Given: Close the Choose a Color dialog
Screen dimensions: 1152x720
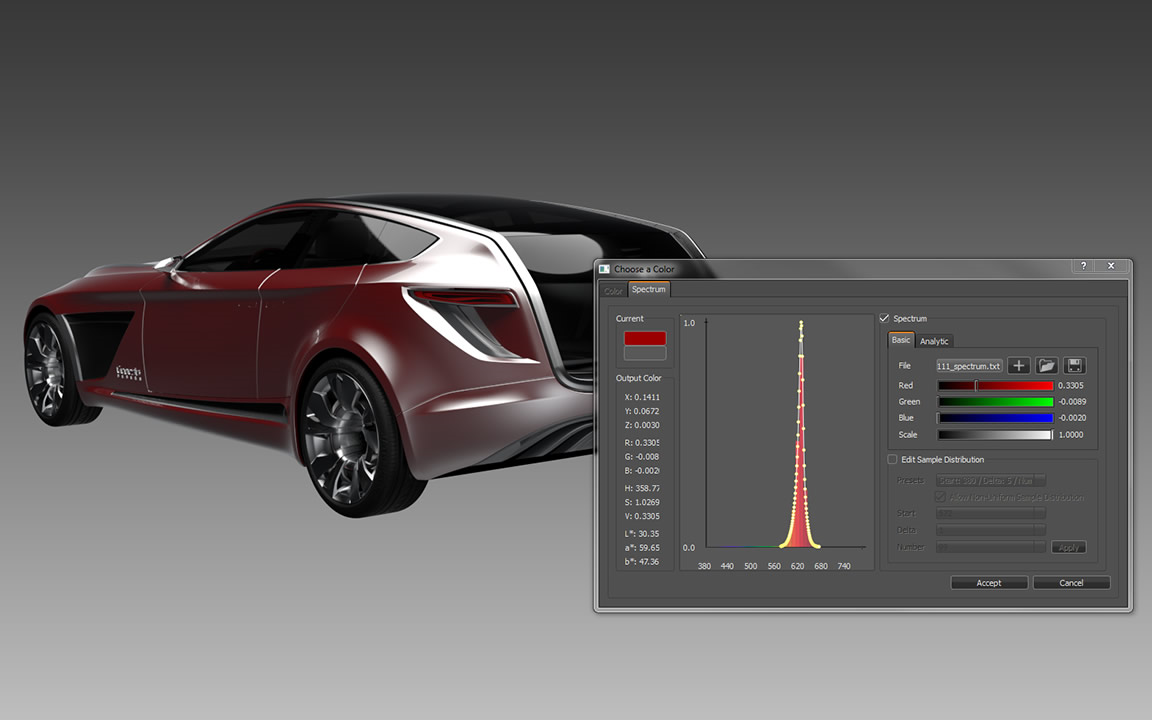Looking at the screenshot, I should [1111, 267].
